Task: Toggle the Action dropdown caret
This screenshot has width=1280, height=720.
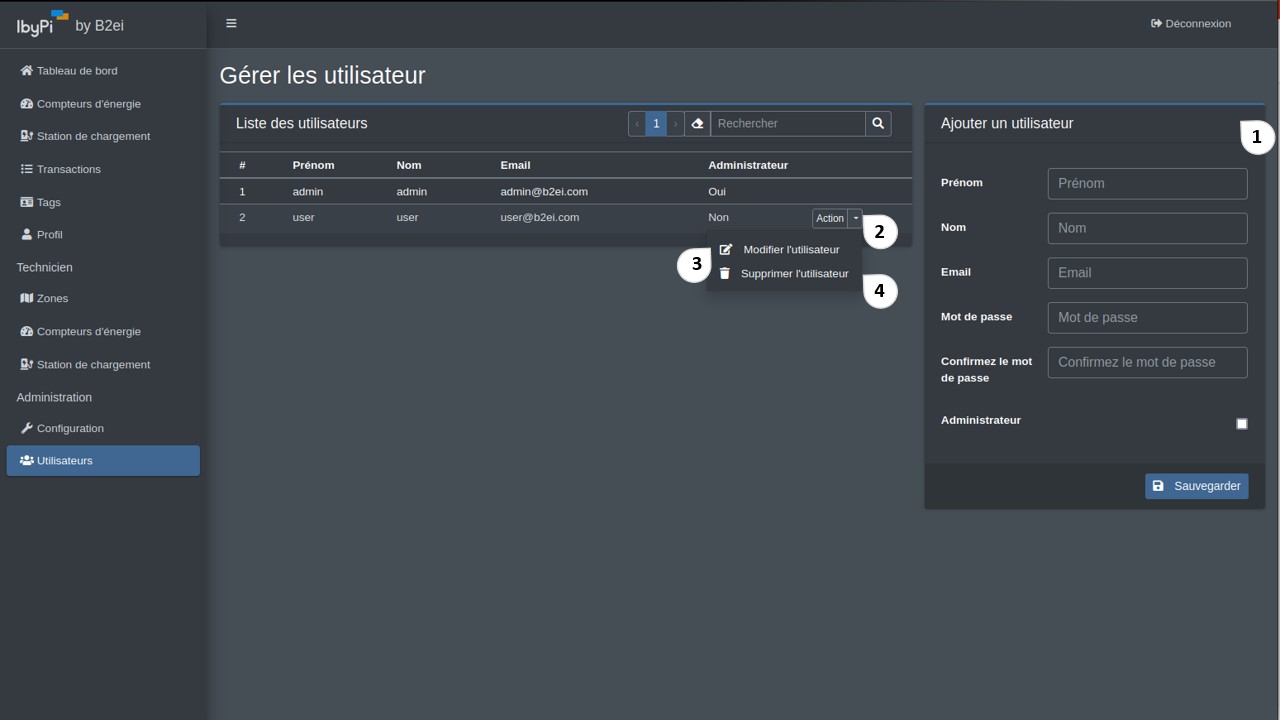Action: coord(855,218)
